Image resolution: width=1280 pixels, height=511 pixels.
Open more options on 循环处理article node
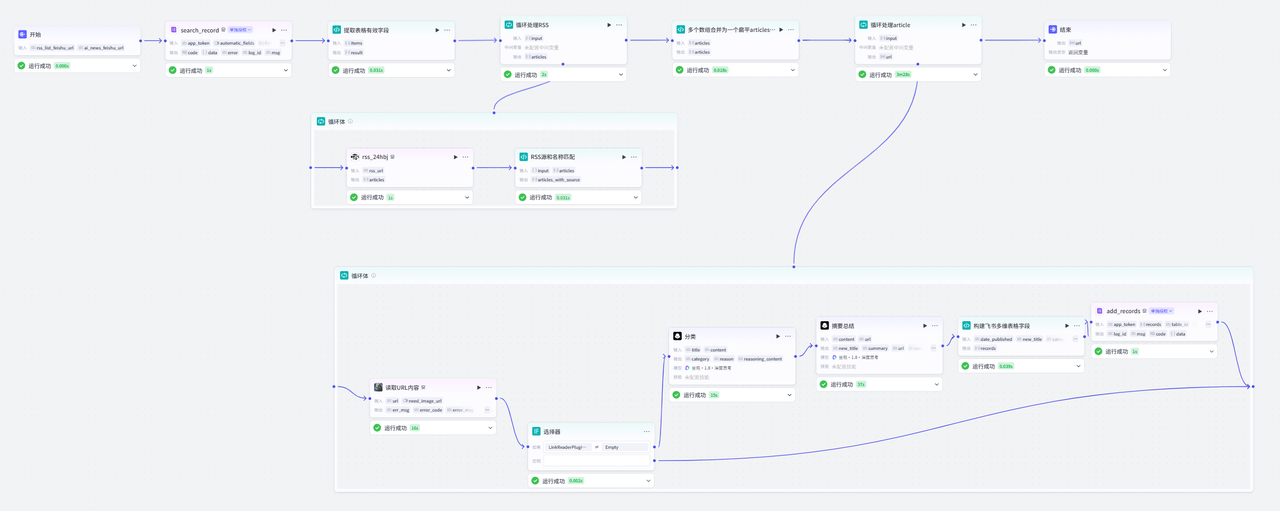click(974, 24)
